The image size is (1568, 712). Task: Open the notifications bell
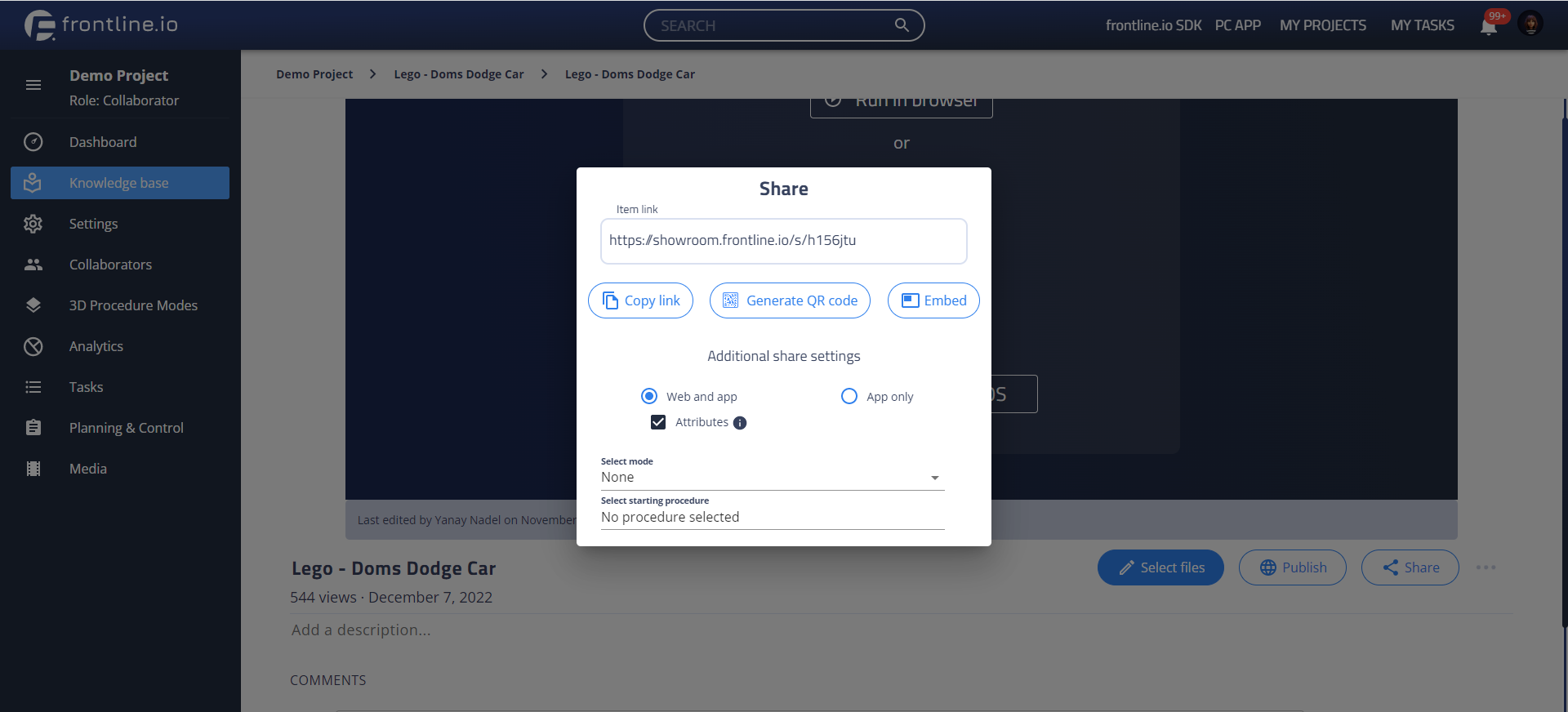click(1488, 26)
